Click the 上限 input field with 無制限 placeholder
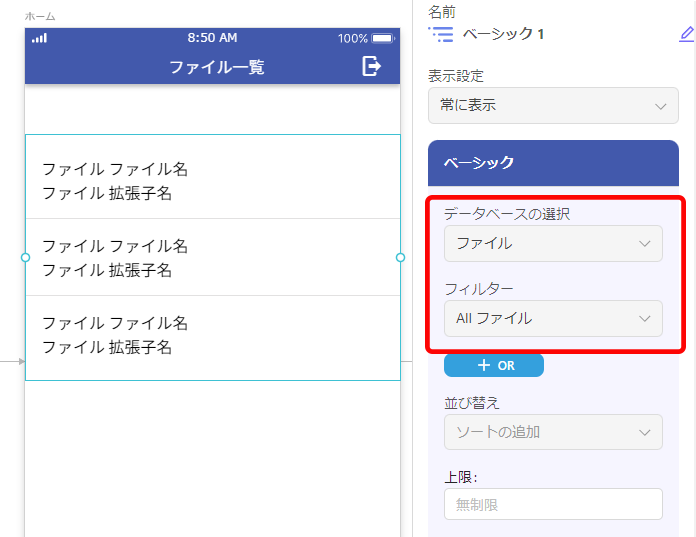 click(x=553, y=504)
